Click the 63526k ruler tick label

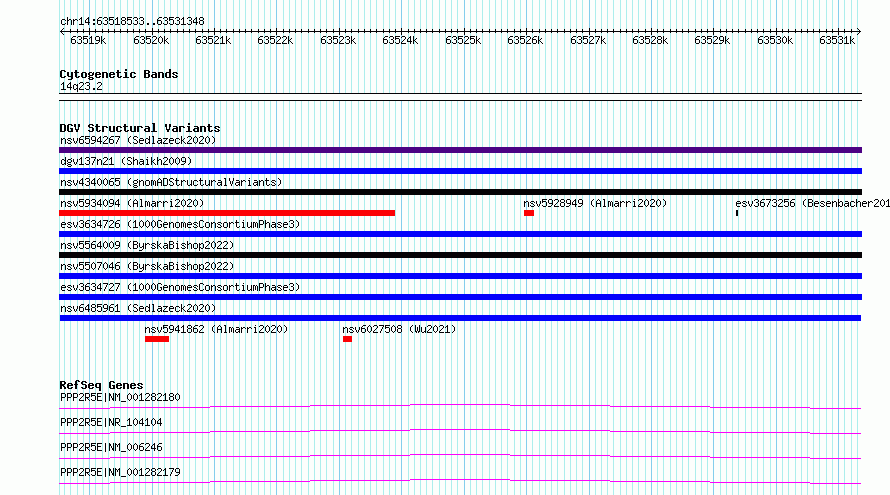tap(525, 40)
